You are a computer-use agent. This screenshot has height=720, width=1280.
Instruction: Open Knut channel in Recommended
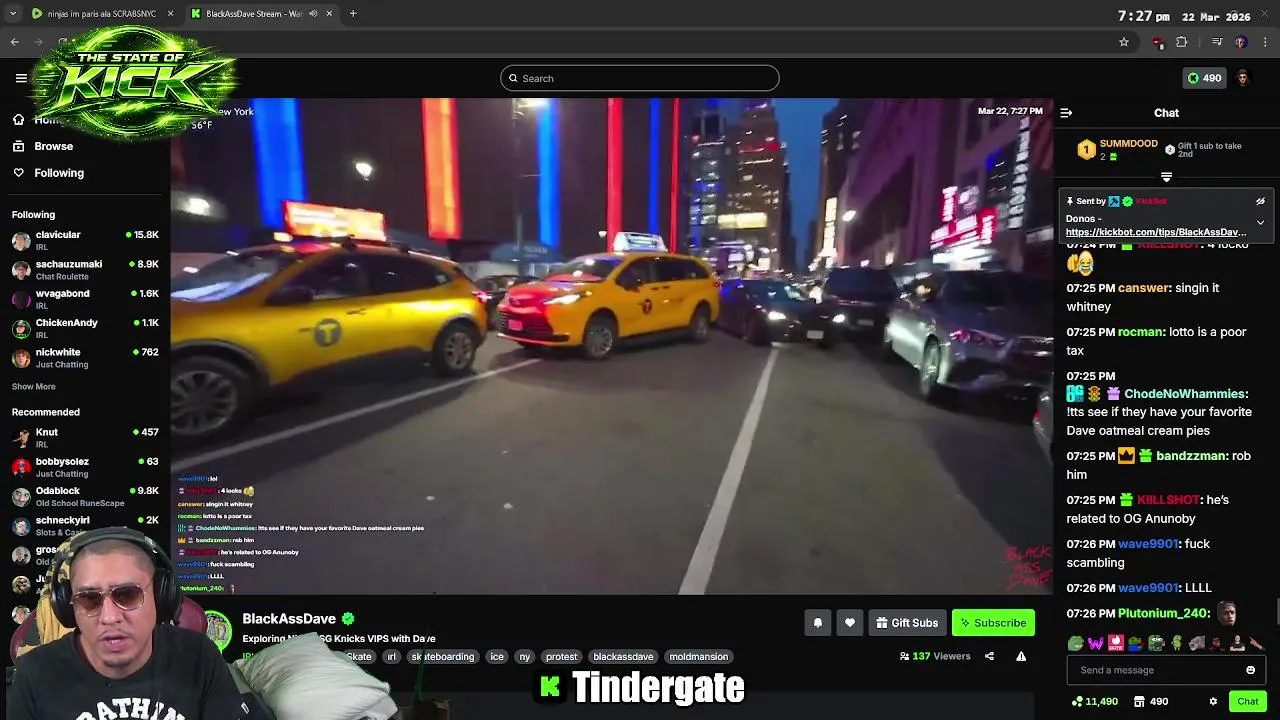(85, 437)
